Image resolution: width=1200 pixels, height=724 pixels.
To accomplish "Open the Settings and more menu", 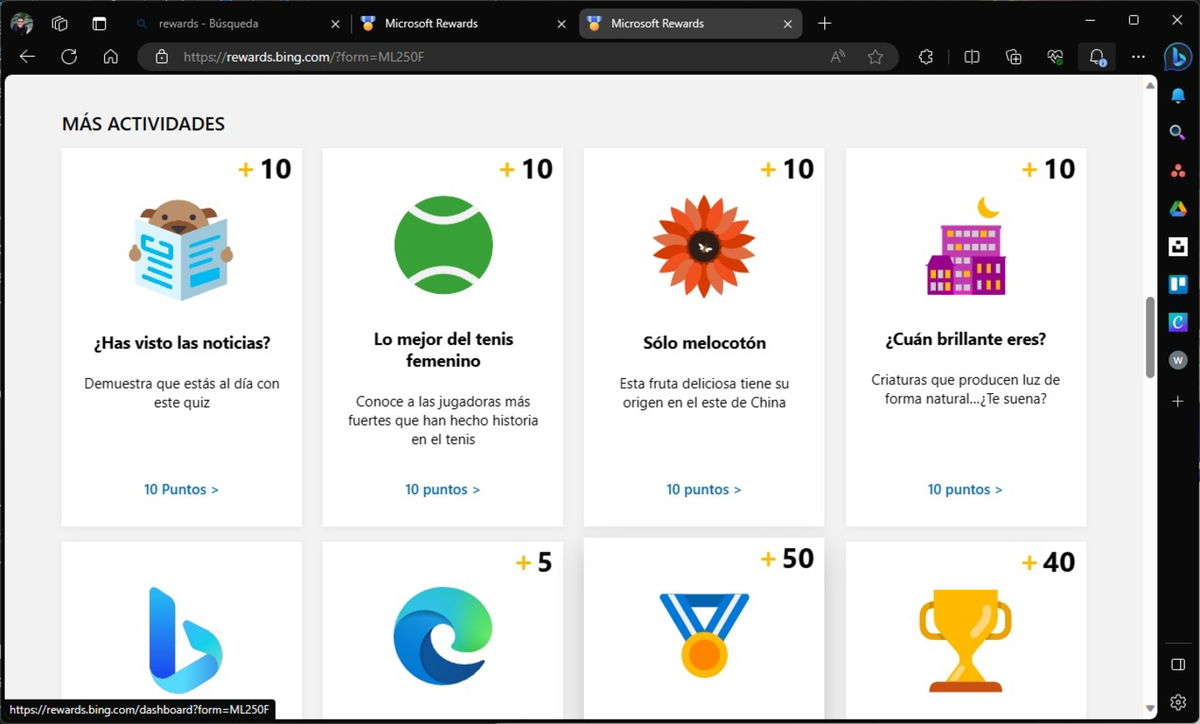I will 1138,57.
